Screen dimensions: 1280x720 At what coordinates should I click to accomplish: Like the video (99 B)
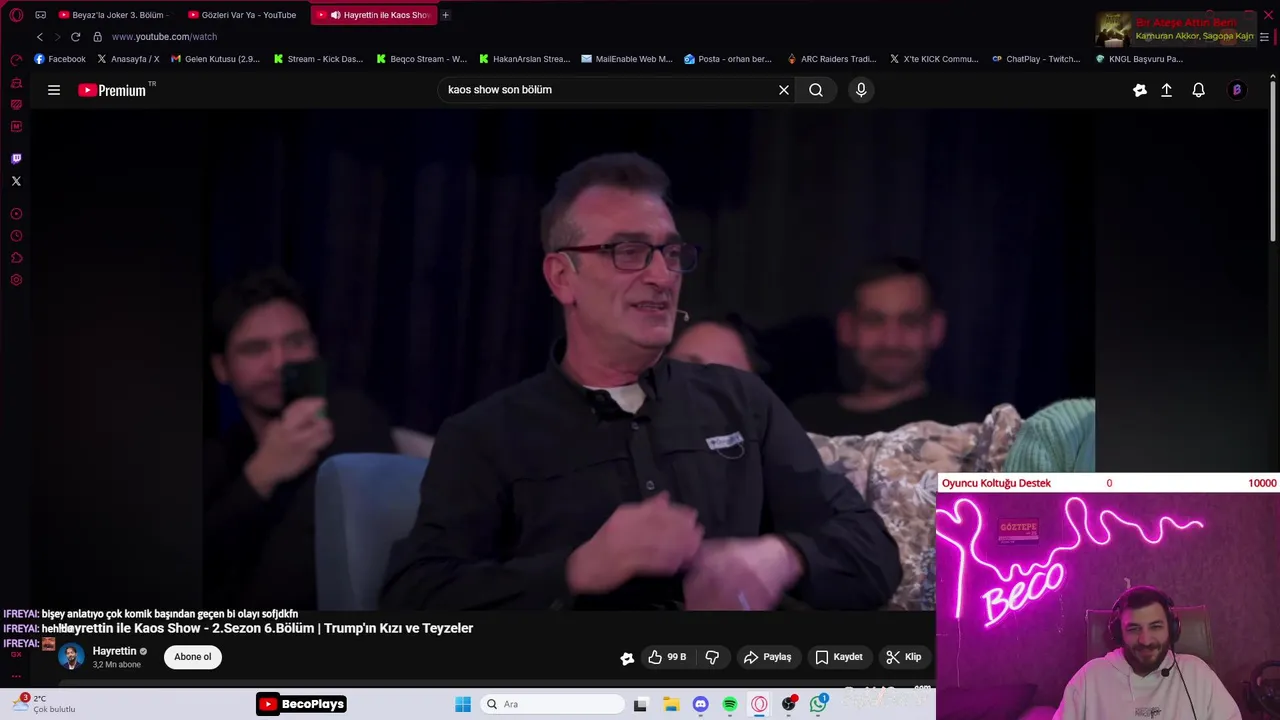667,657
